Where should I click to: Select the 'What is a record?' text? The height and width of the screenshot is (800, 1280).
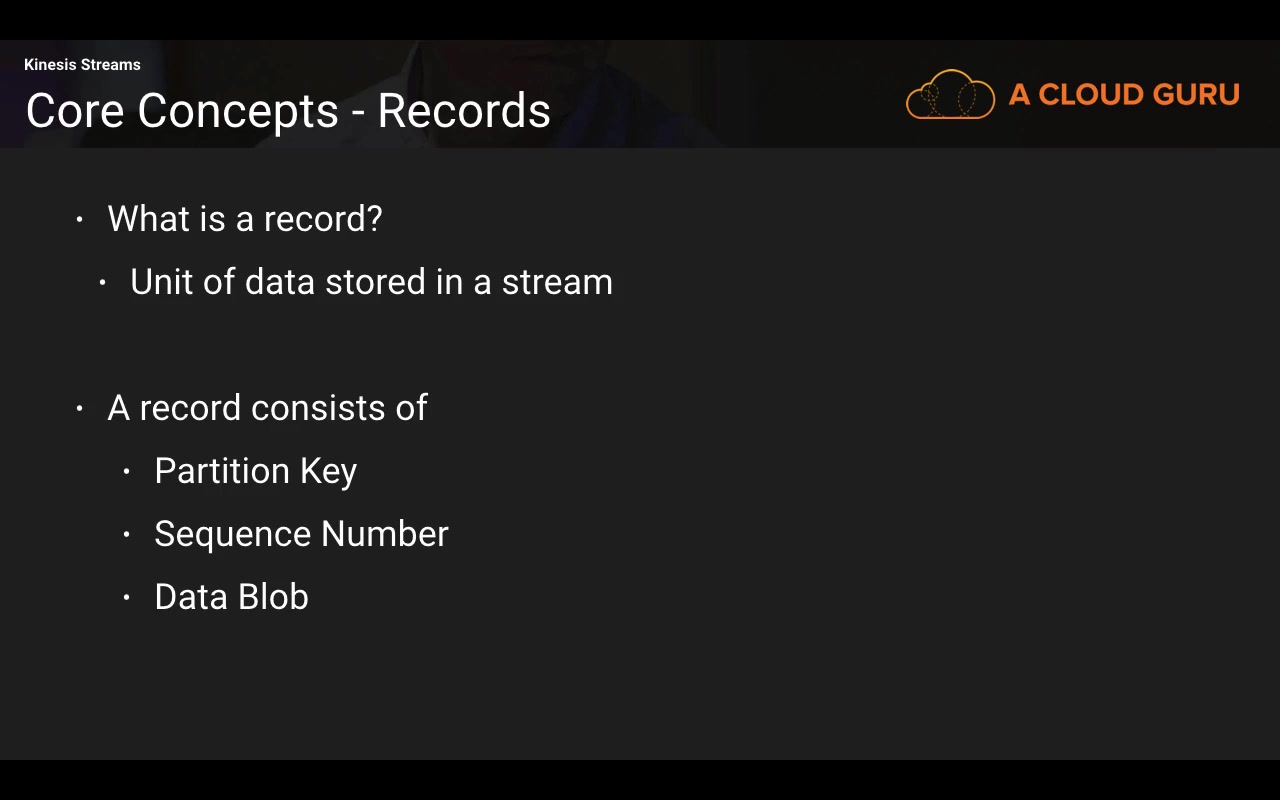click(245, 219)
